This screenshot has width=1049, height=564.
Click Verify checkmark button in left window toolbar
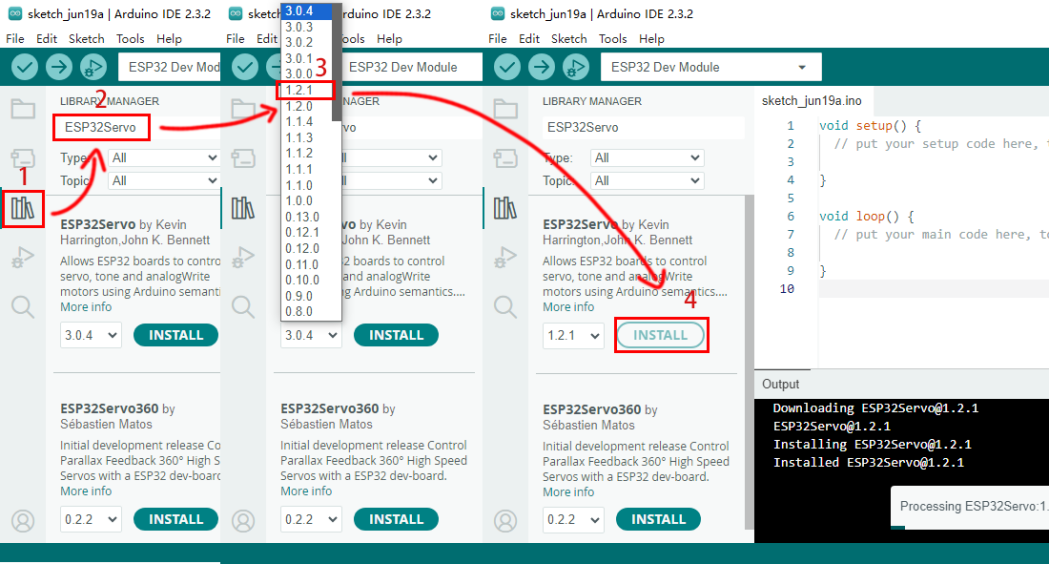point(25,67)
